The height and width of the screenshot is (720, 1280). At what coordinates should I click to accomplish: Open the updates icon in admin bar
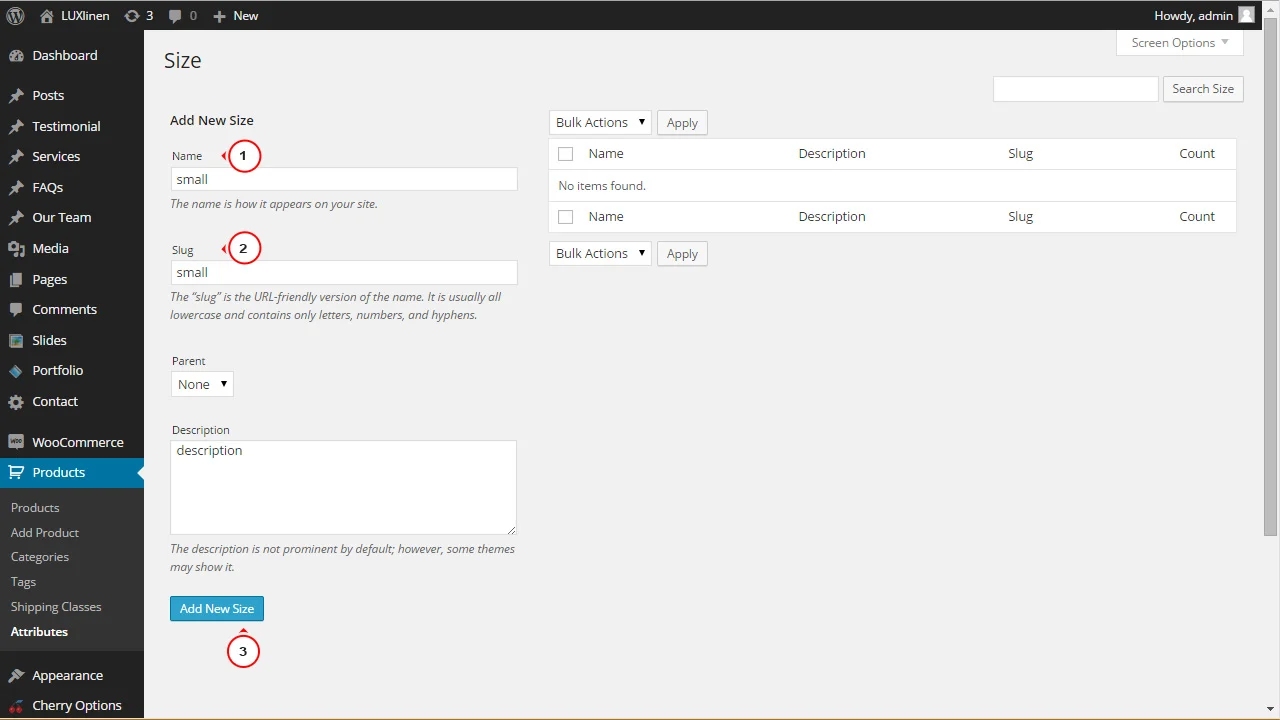pos(132,16)
